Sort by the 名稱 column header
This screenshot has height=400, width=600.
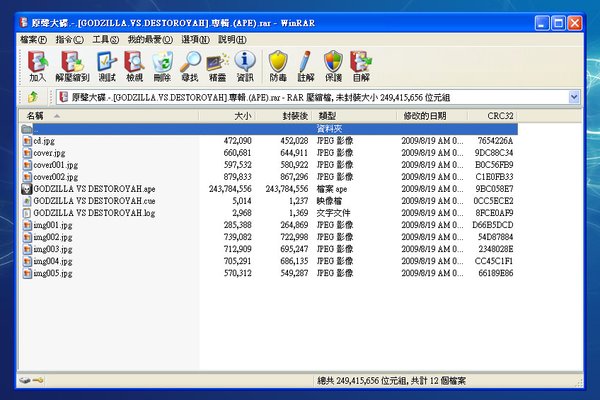click(x=109, y=116)
